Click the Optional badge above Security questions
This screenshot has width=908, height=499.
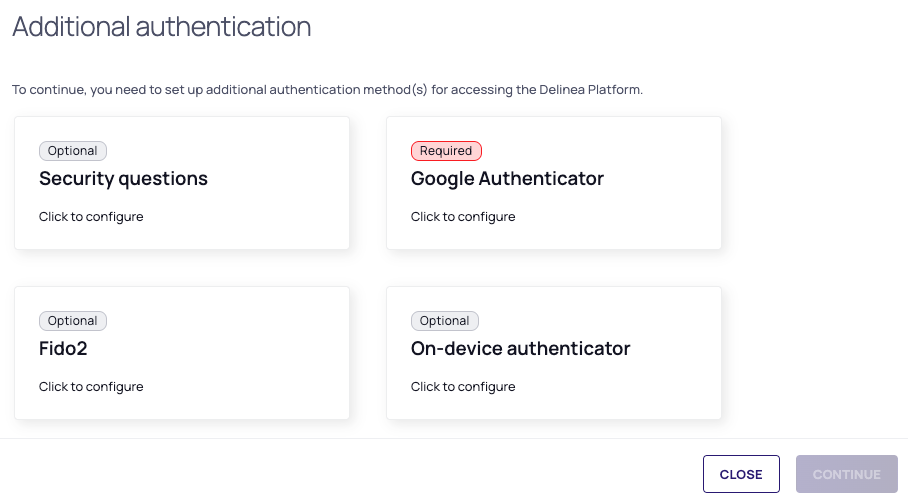coord(73,151)
